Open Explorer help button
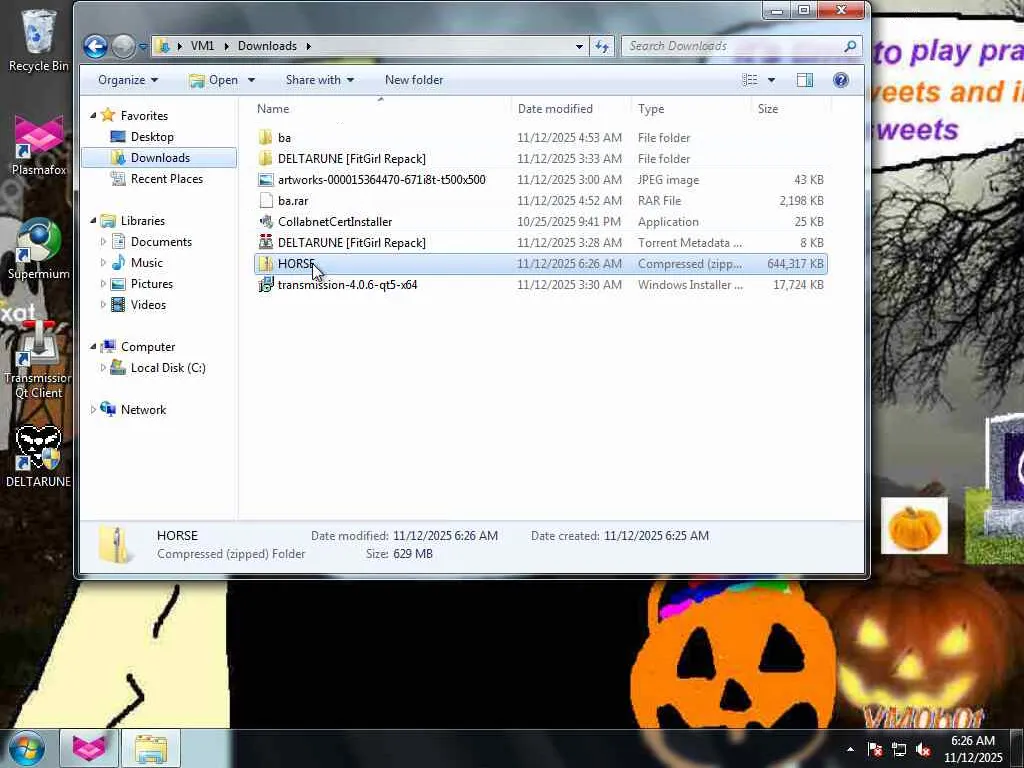This screenshot has height=768, width=1024. pyautogui.click(x=840, y=80)
